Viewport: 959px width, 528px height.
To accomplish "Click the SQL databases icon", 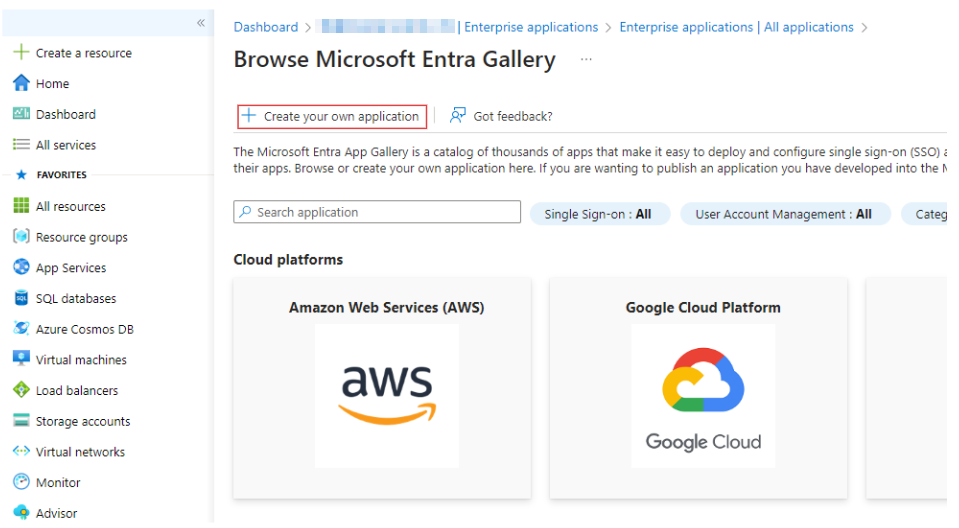I will 21,298.
